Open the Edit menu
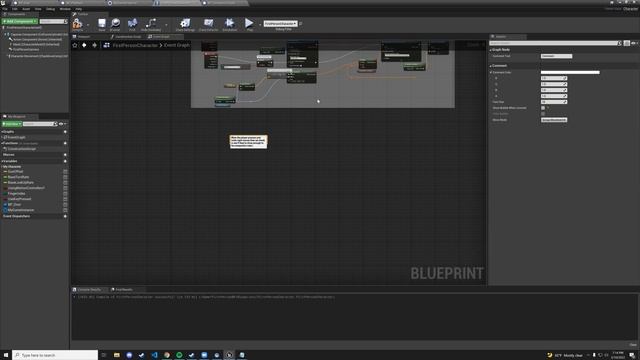 [x=15, y=9]
